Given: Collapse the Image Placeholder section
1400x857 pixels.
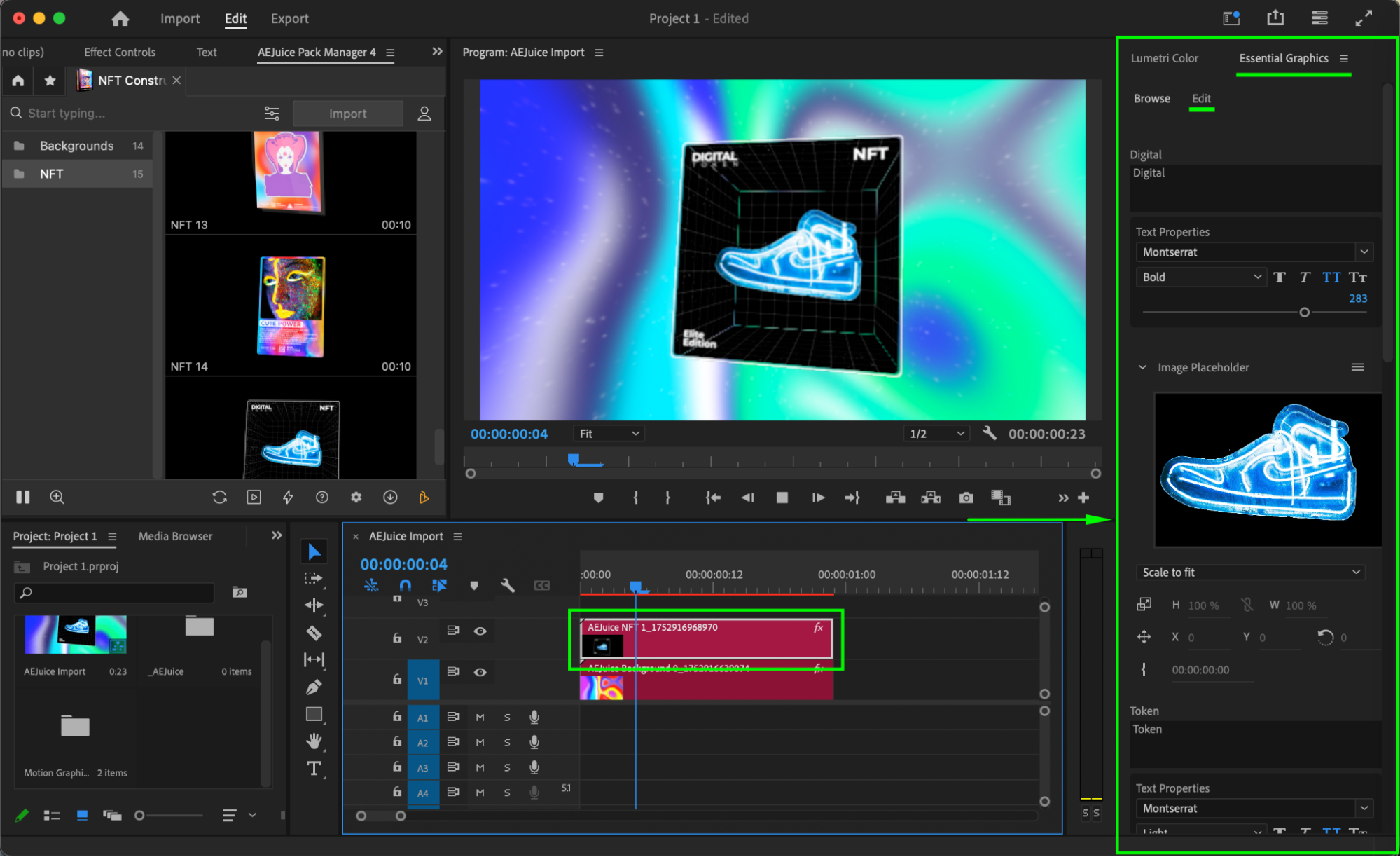Looking at the screenshot, I should pyautogui.click(x=1142, y=367).
